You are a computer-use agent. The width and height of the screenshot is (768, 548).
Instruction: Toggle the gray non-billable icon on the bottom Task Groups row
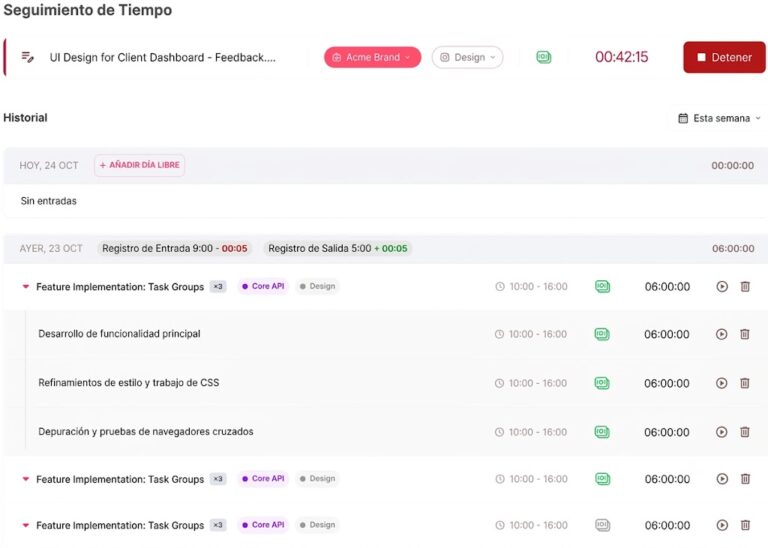(602, 525)
